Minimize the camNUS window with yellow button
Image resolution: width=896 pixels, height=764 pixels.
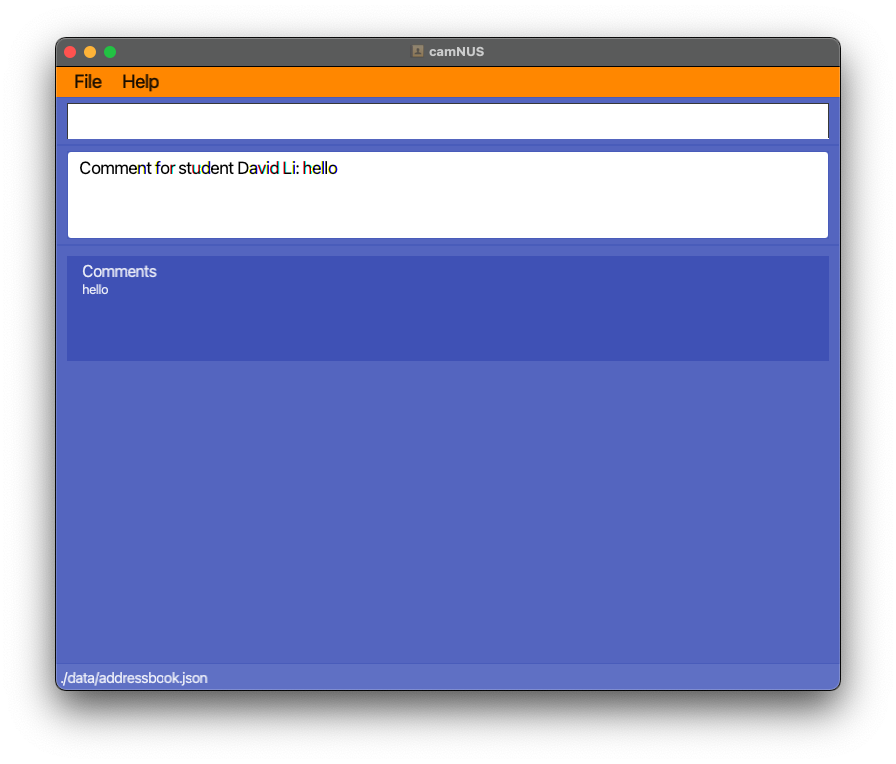[x=90, y=52]
